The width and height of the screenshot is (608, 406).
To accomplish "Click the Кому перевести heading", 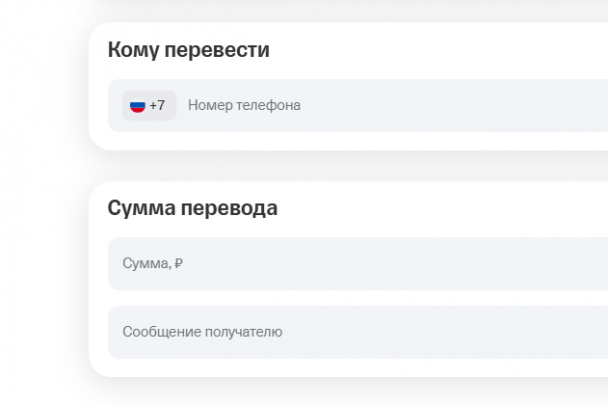I will 188,50.
